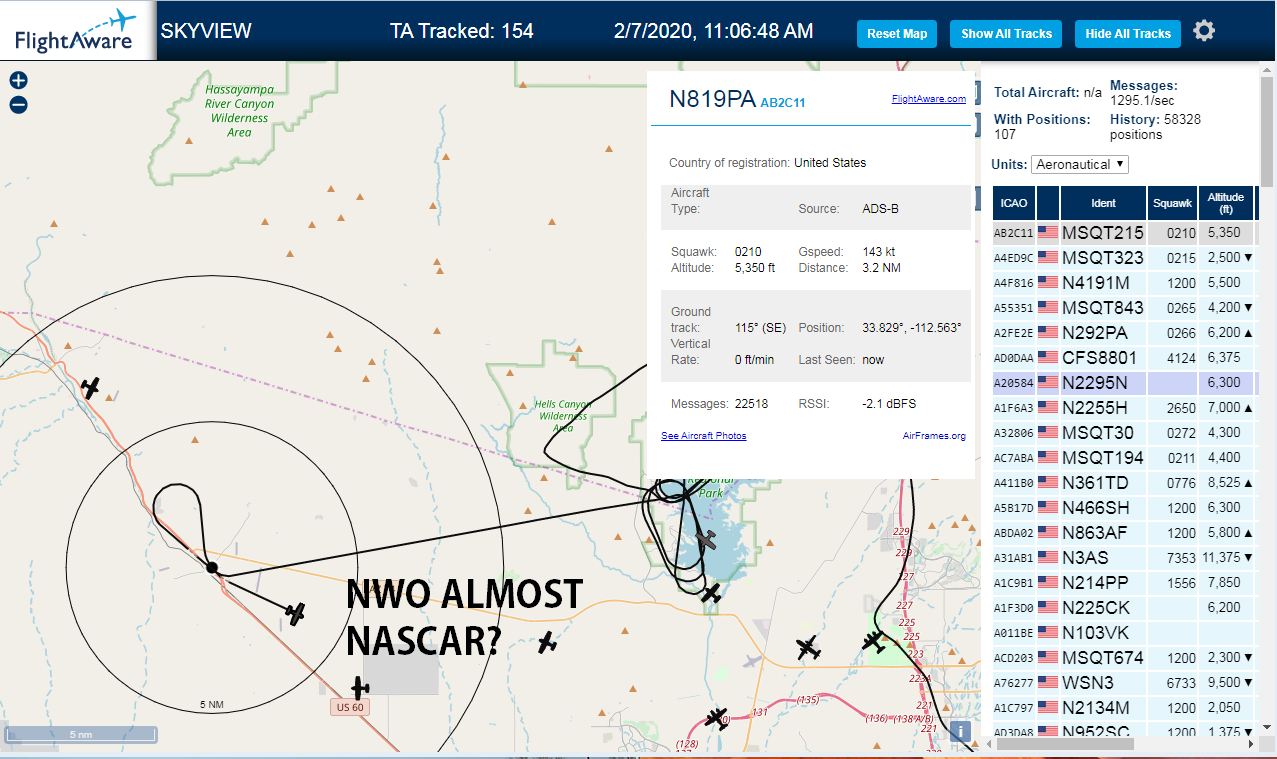The height and width of the screenshot is (759, 1277).
Task: Open settings with the gear icon
Action: click(1204, 31)
